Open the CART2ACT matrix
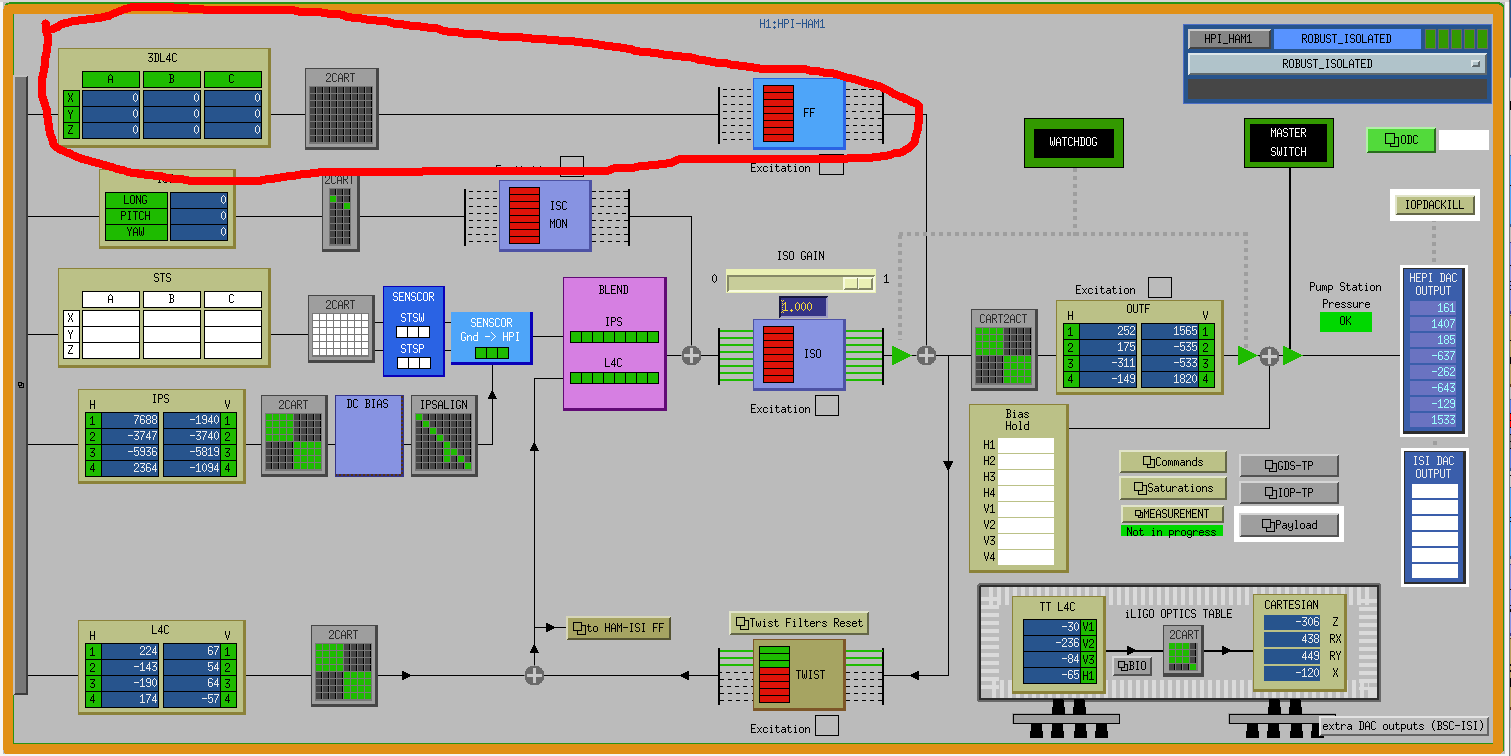Viewport: 1511px width, 756px height. pos(1004,349)
